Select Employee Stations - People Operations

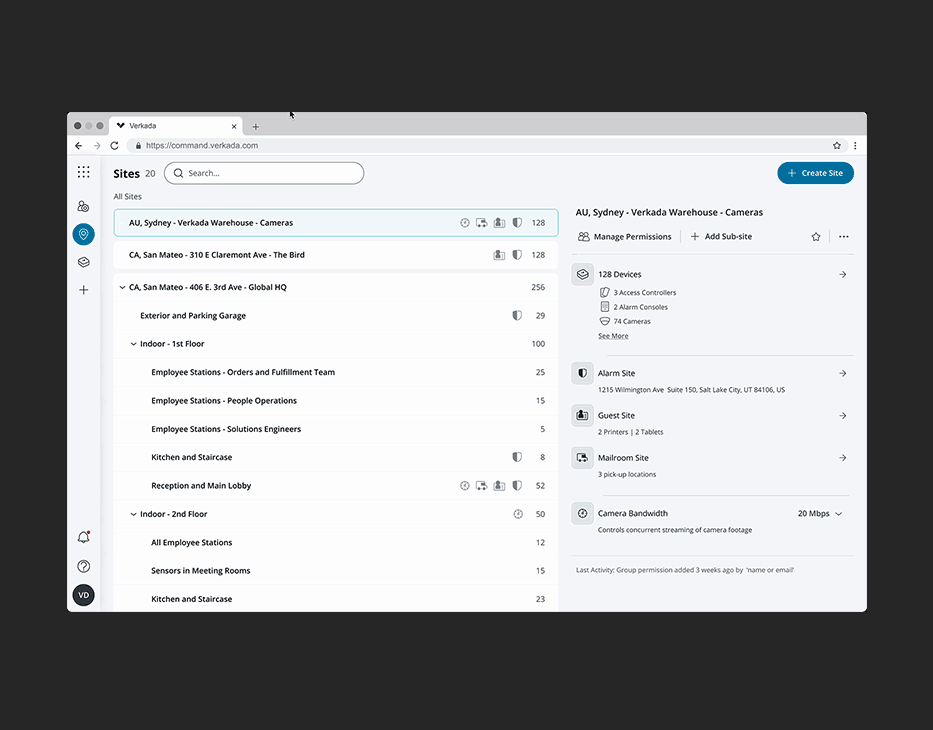(336, 400)
